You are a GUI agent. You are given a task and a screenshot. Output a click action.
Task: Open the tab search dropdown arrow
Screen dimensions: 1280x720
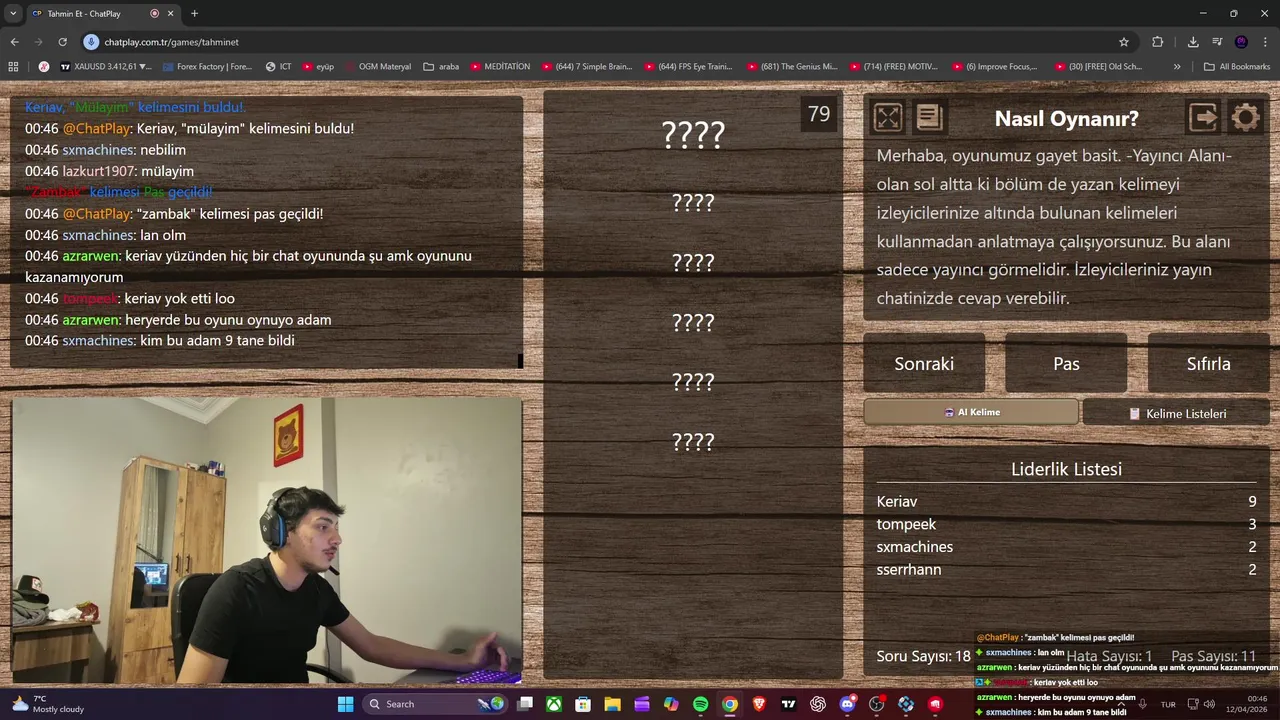pos(13,13)
